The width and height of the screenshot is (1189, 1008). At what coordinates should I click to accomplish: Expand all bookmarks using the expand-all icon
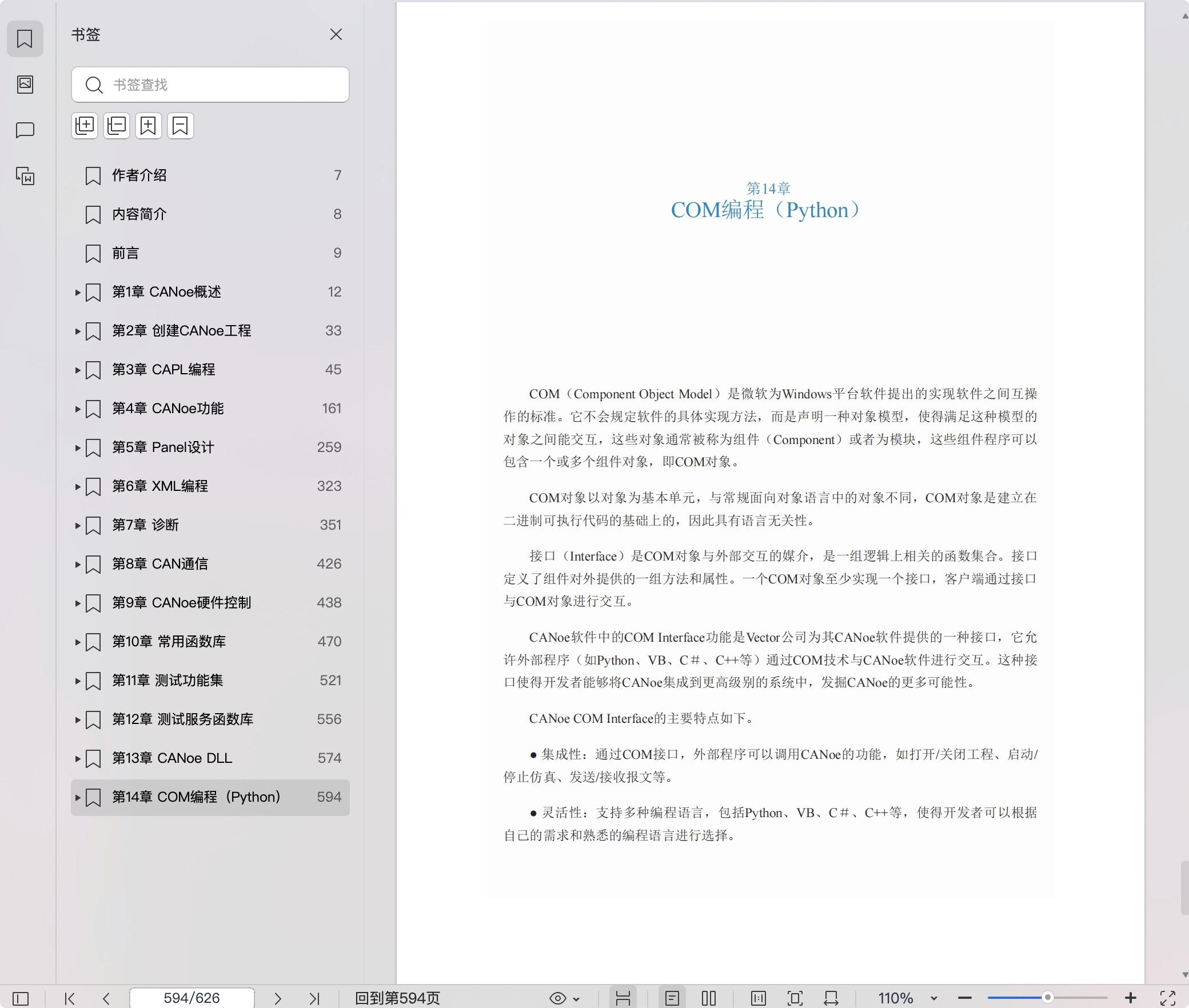pos(85,126)
